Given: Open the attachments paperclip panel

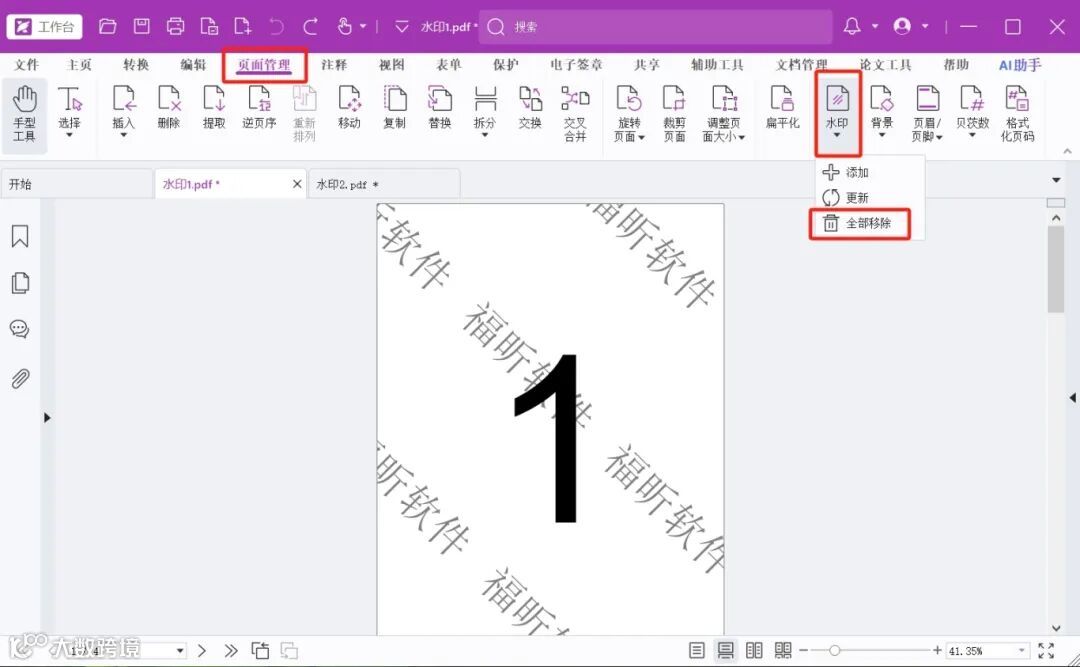Looking at the screenshot, I should click(x=20, y=378).
